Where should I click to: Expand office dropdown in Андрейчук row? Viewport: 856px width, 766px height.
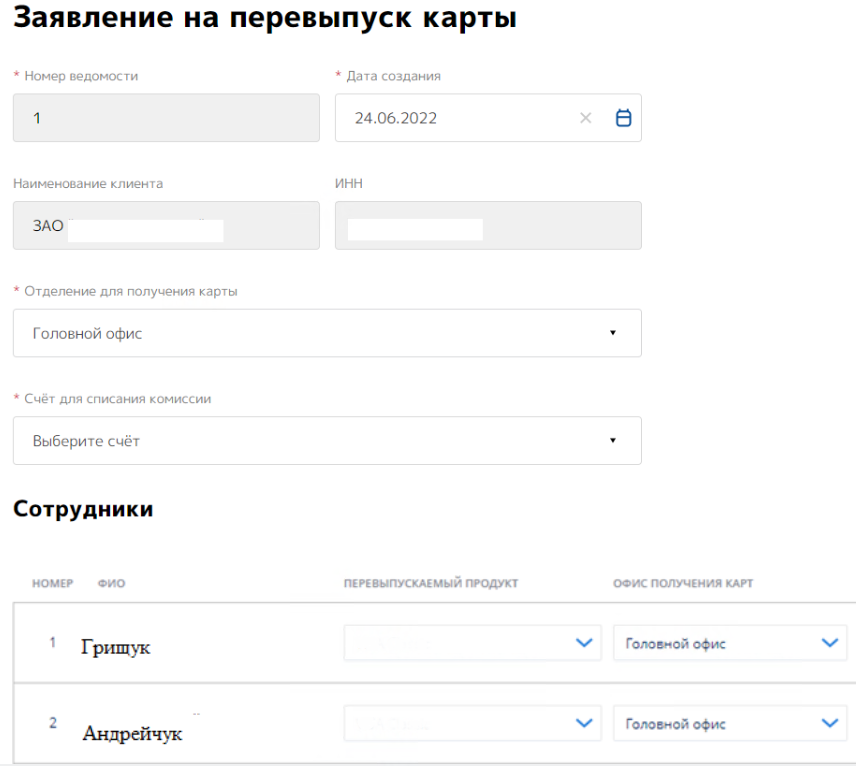730,723
